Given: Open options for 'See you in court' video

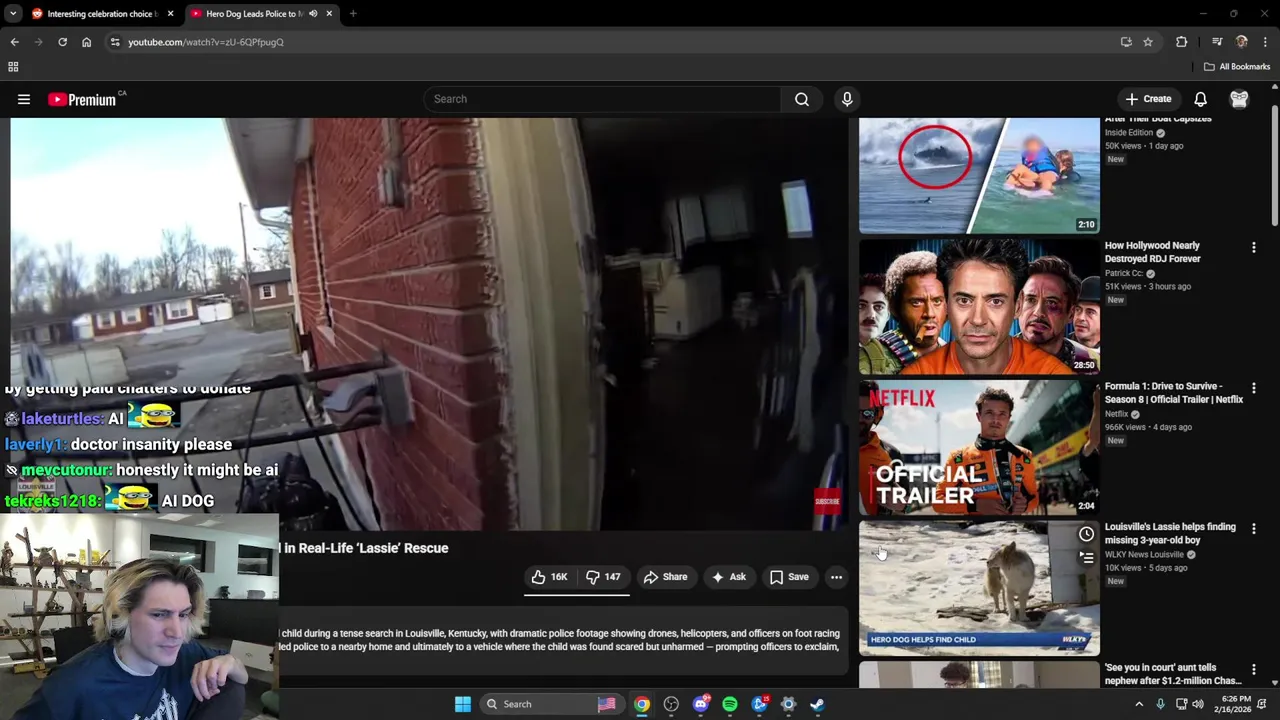Looking at the screenshot, I should click(1253, 669).
